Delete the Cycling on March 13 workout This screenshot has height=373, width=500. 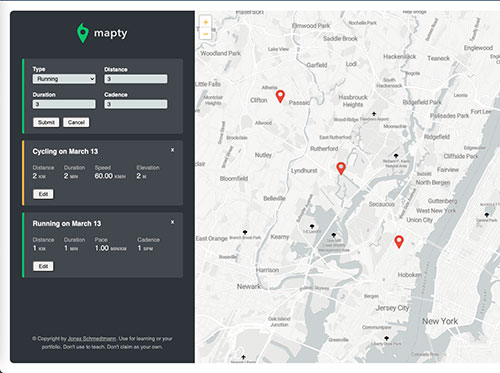pyautogui.click(x=172, y=150)
